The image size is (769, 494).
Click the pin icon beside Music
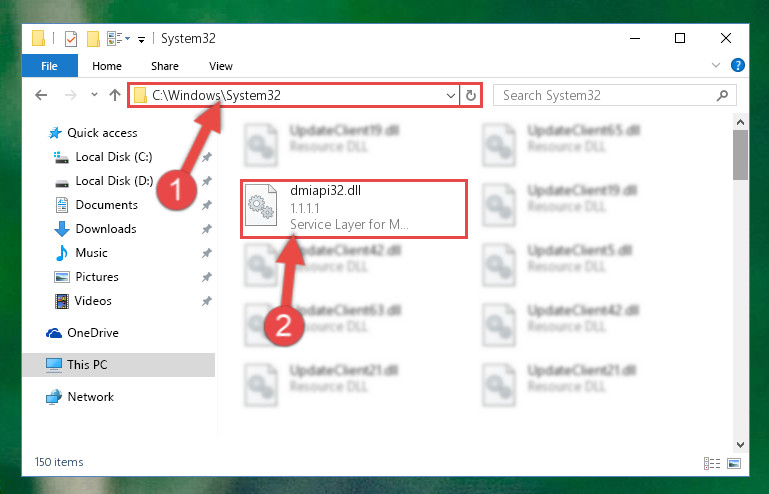(206, 253)
